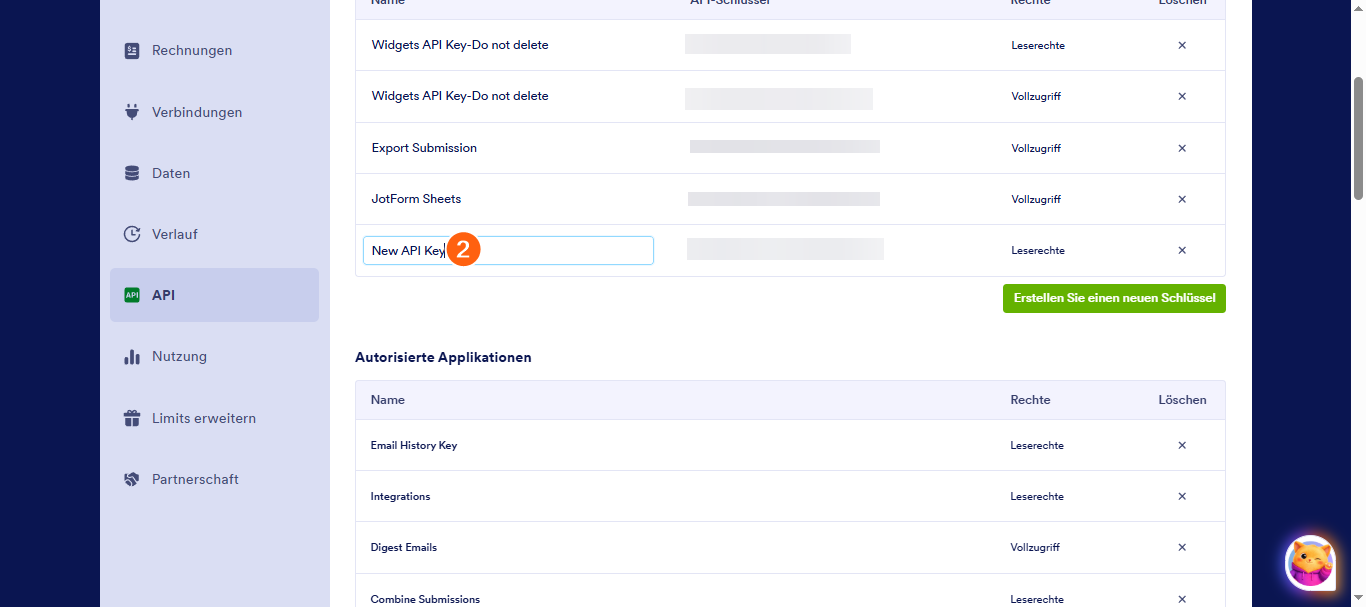Click Vollzugriff in Digest Emails row

[1036, 547]
